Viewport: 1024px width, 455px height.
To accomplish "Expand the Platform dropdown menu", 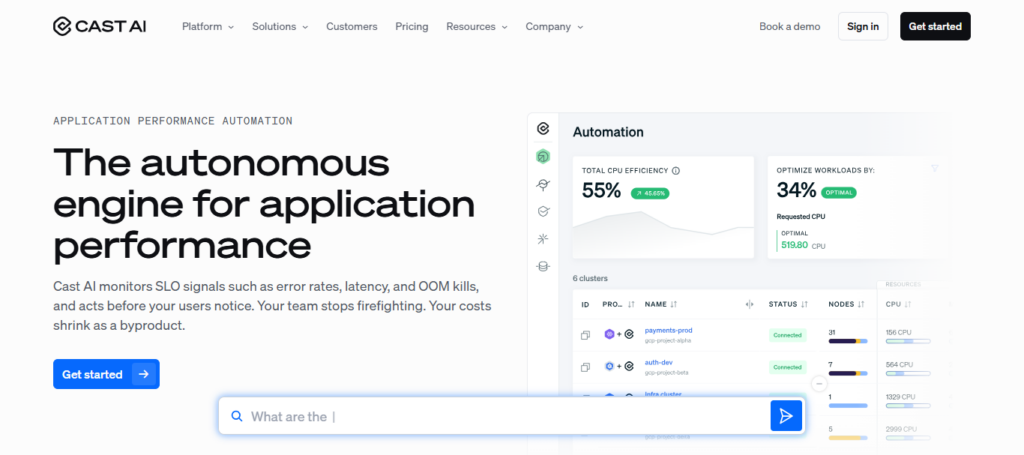I will (x=208, y=27).
